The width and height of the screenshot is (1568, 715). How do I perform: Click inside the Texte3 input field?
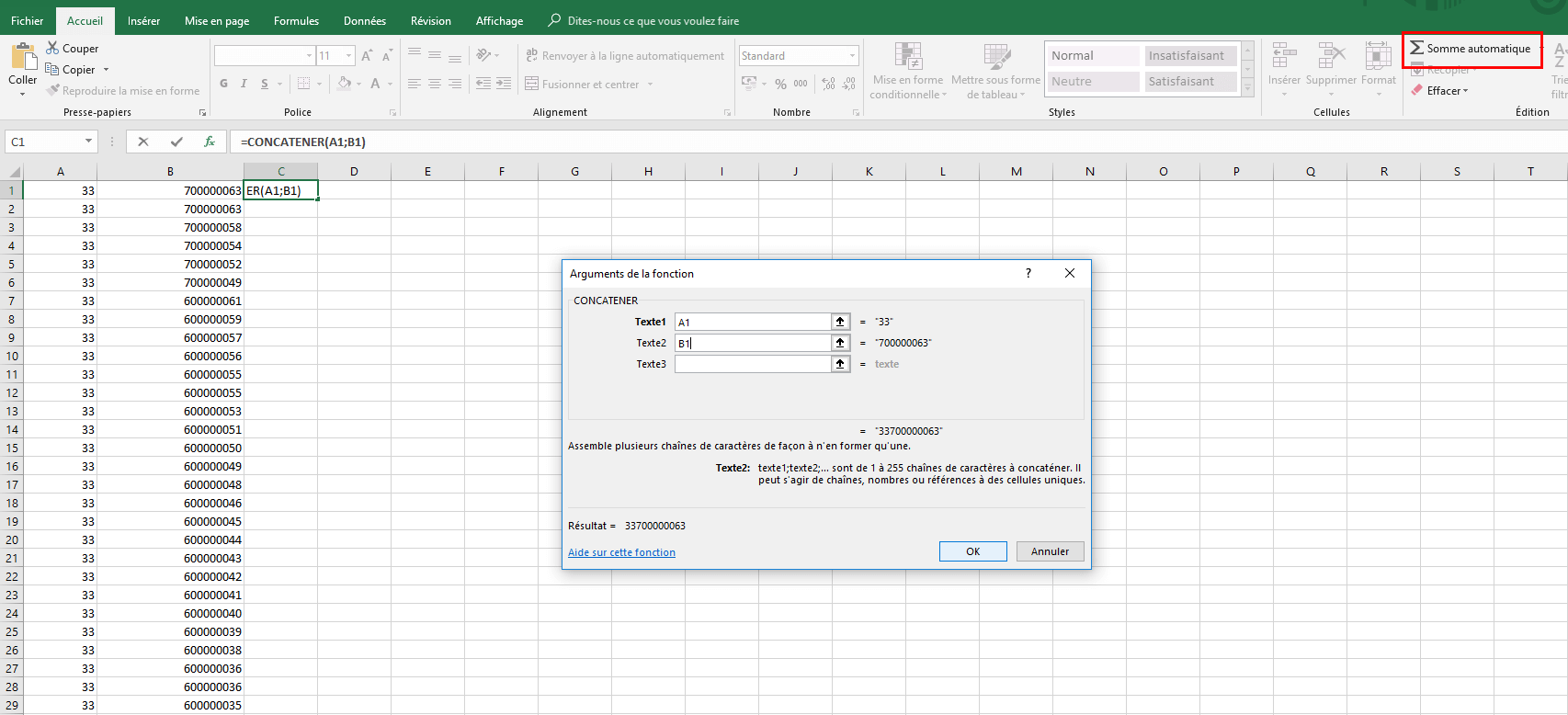(752, 364)
